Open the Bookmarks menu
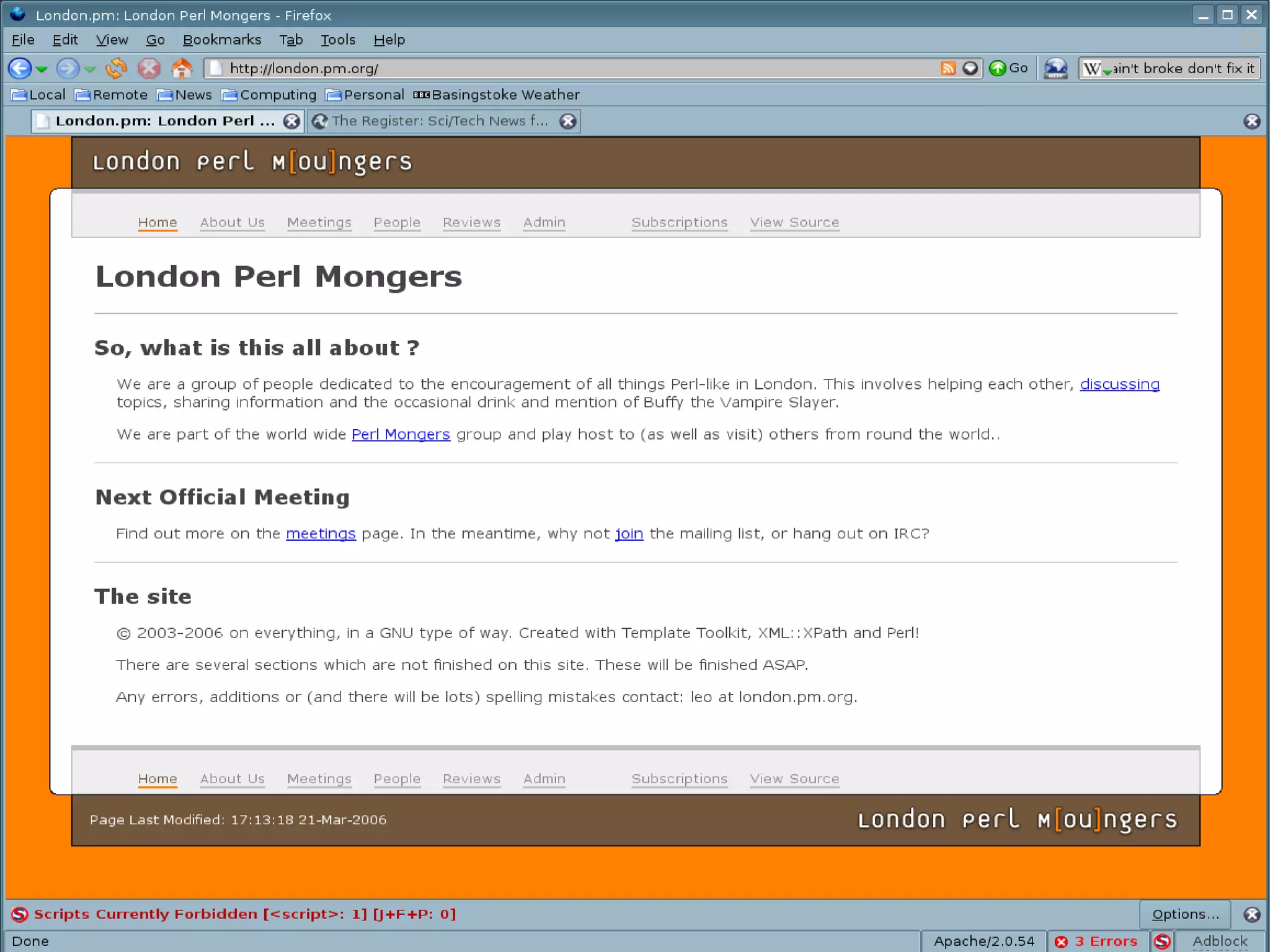The height and width of the screenshot is (952, 1270). [222, 40]
